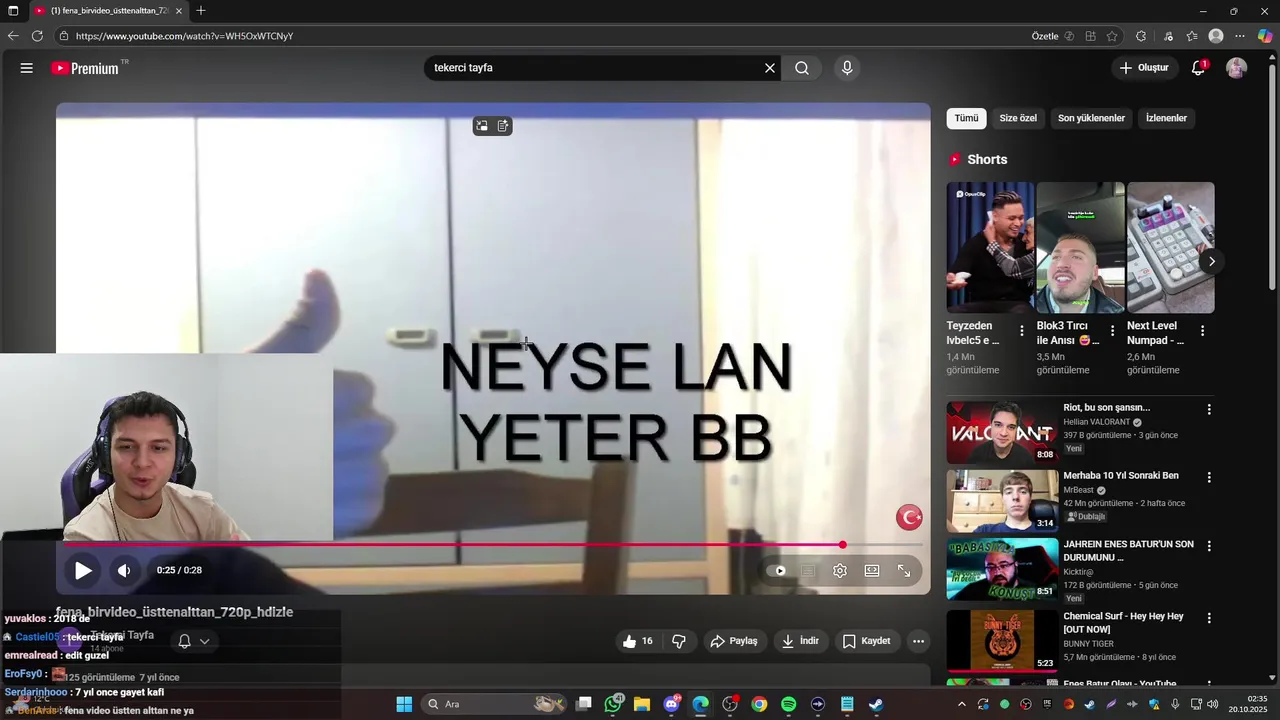1280x720 pixels.
Task: Open options for Merhaba 10 Yıl Sonraki Ben
Action: tap(1209, 478)
